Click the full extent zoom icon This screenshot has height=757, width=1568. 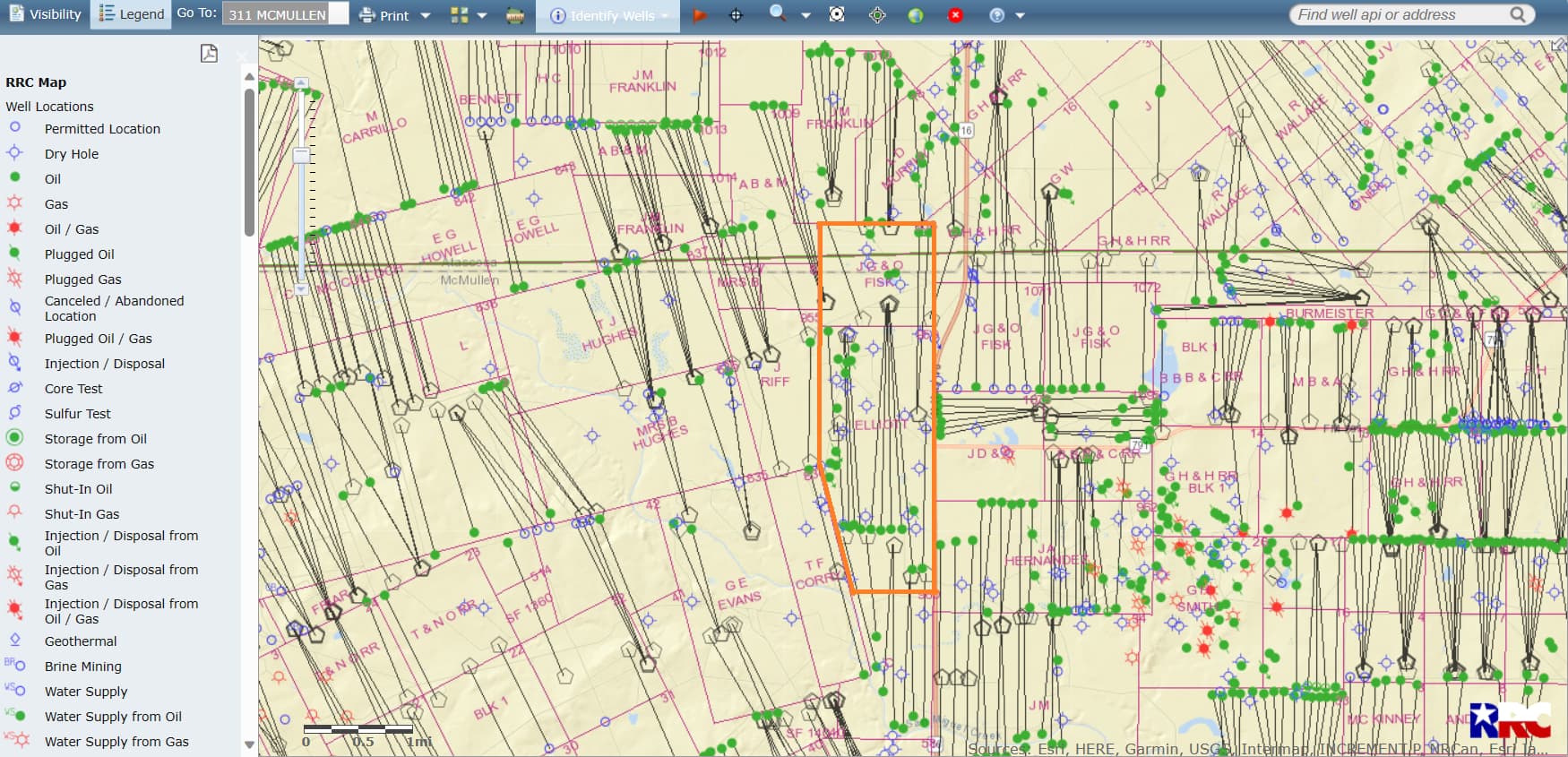837,14
